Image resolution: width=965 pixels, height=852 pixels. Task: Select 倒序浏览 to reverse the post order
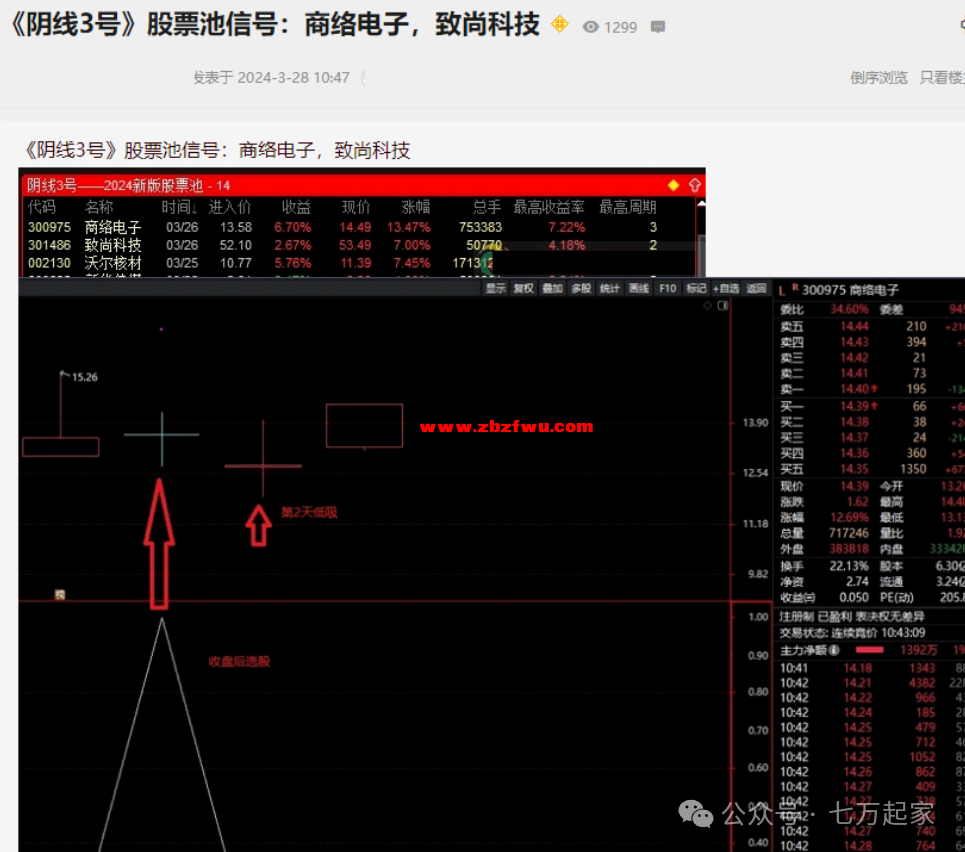pyautogui.click(x=879, y=78)
